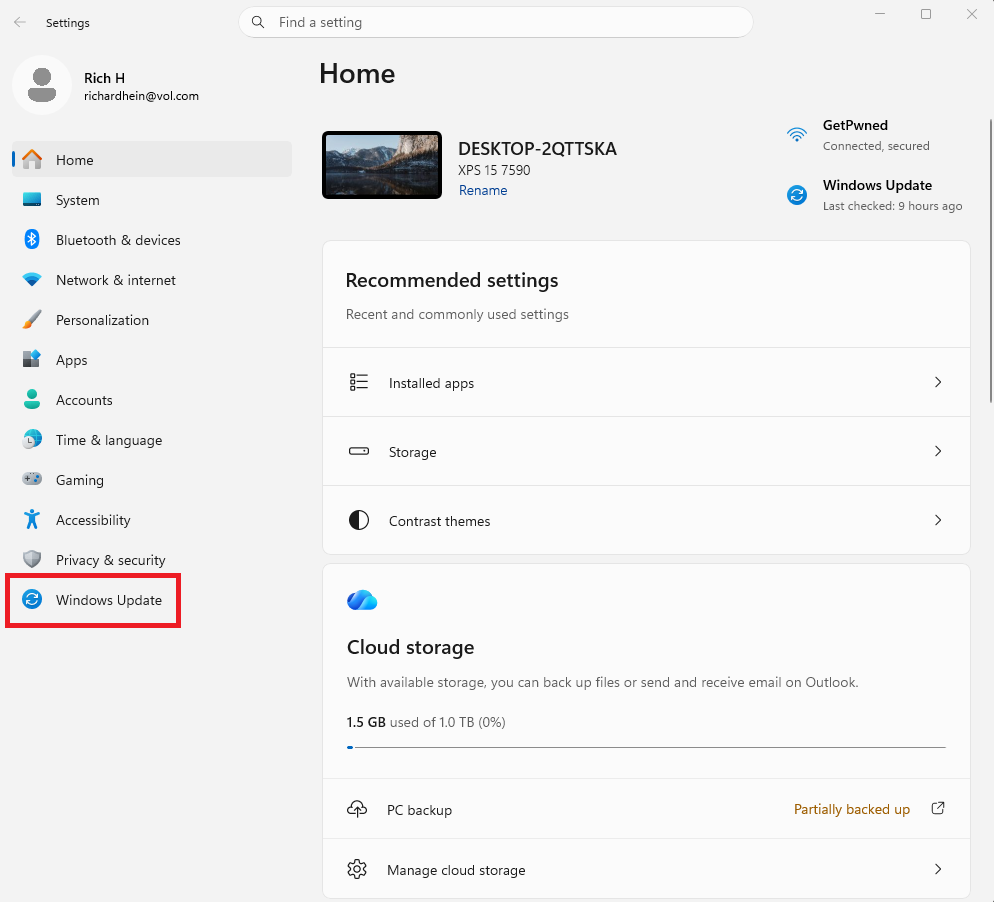This screenshot has height=902, width=994.
Task: Open Installed apps setting
Action: 646,382
